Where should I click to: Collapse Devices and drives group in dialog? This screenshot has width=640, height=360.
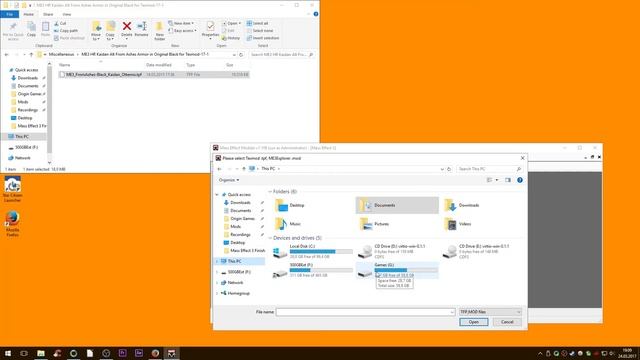[x=270, y=238]
